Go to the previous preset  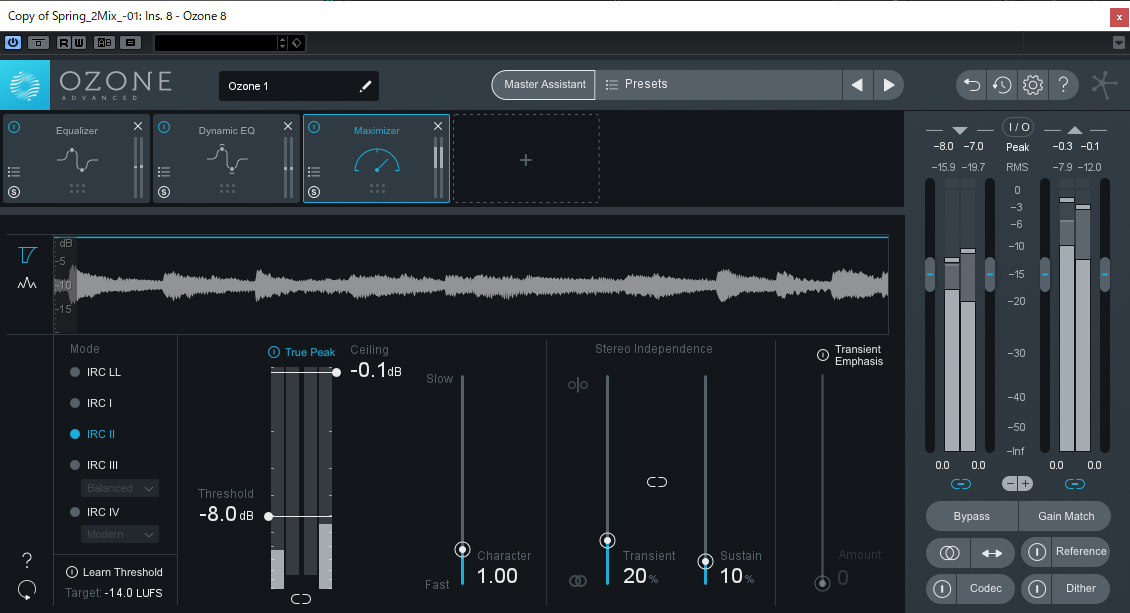pyautogui.click(x=858, y=85)
